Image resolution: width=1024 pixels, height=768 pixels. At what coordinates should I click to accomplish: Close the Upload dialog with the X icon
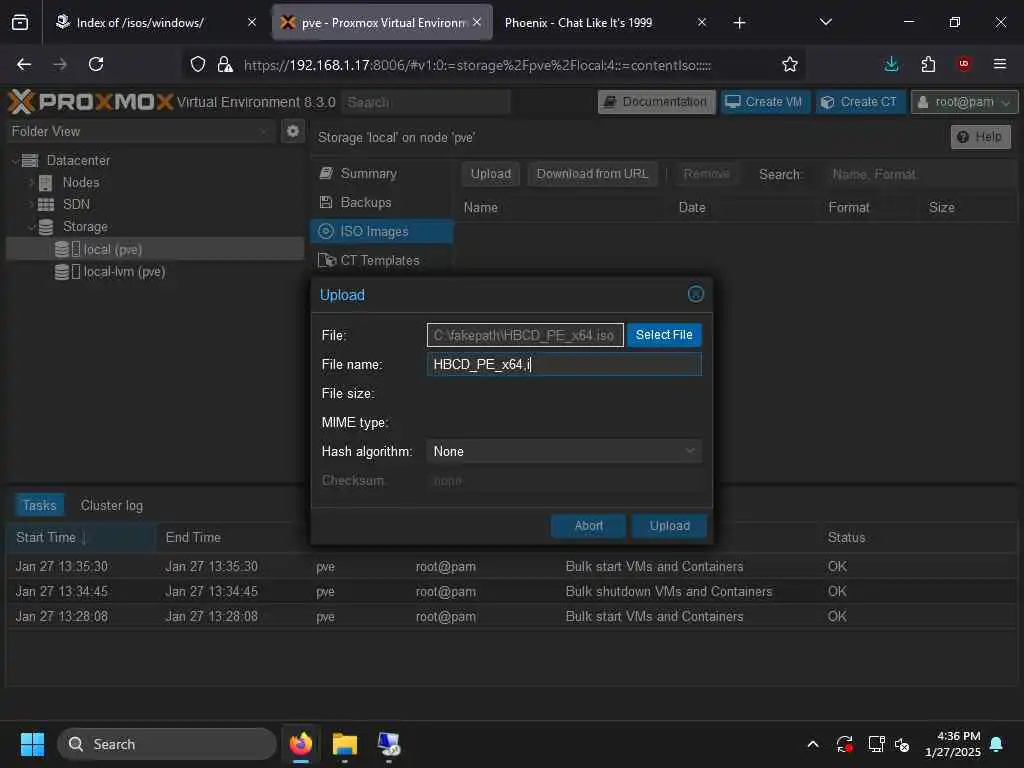click(696, 294)
